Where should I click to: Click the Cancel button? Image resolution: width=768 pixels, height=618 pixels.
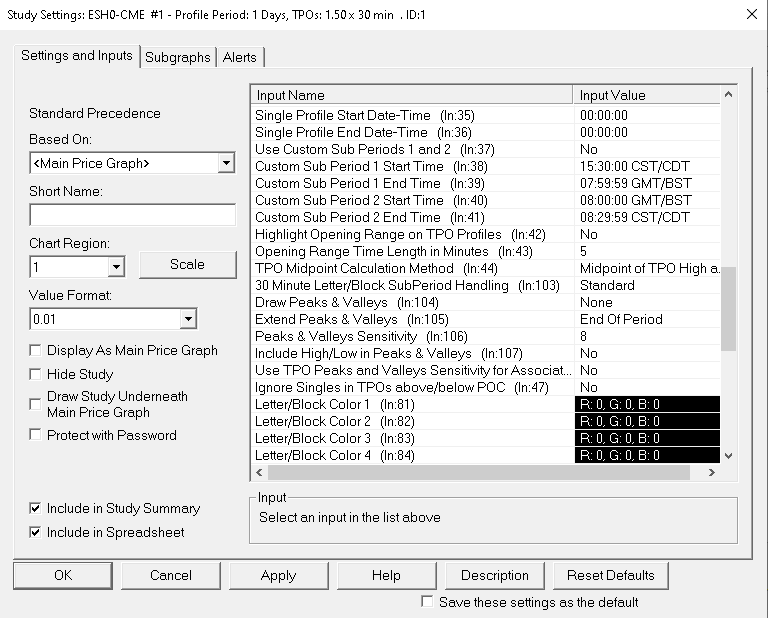[x=171, y=575]
